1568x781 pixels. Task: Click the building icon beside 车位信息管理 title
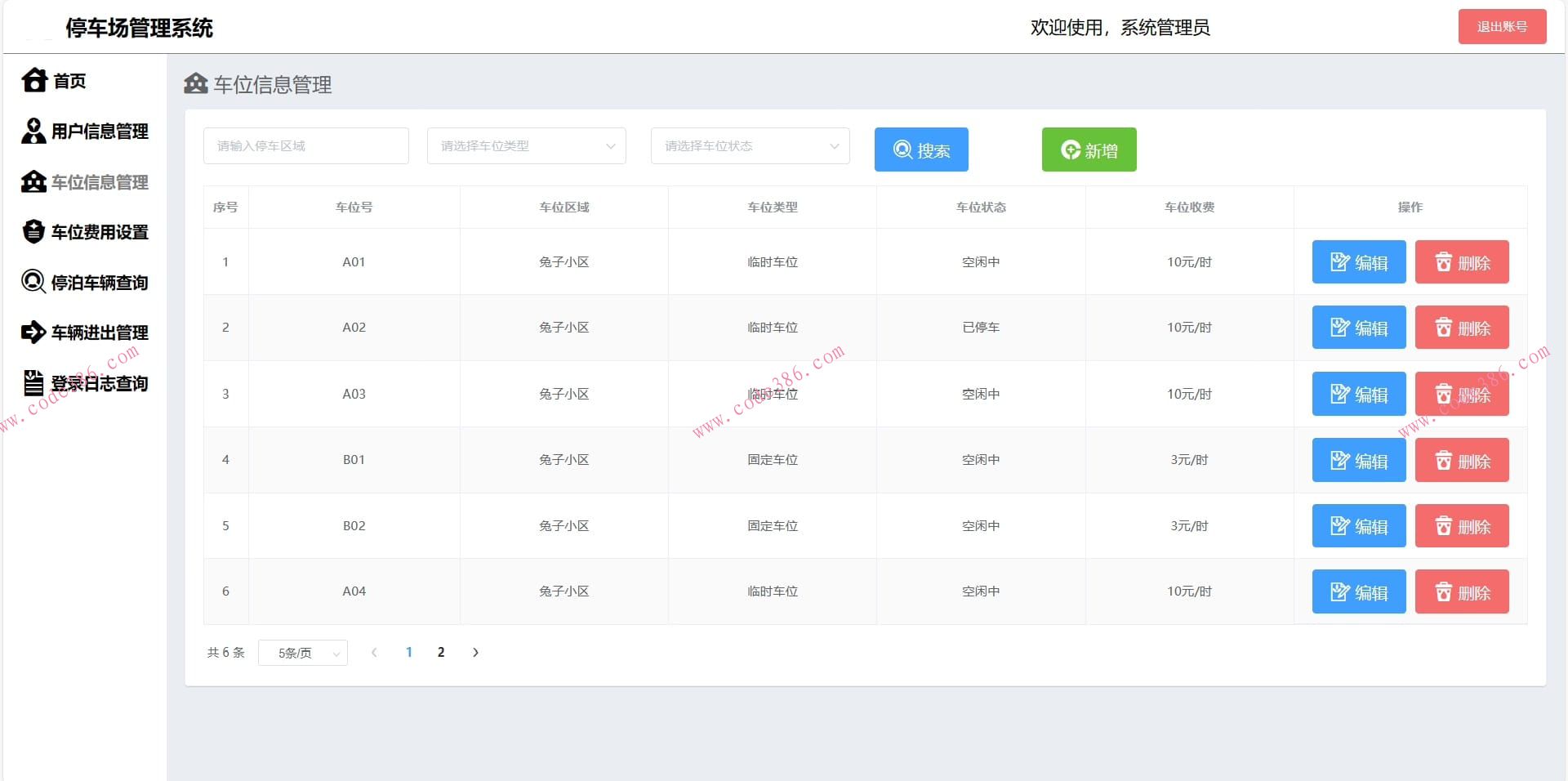tap(195, 83)
